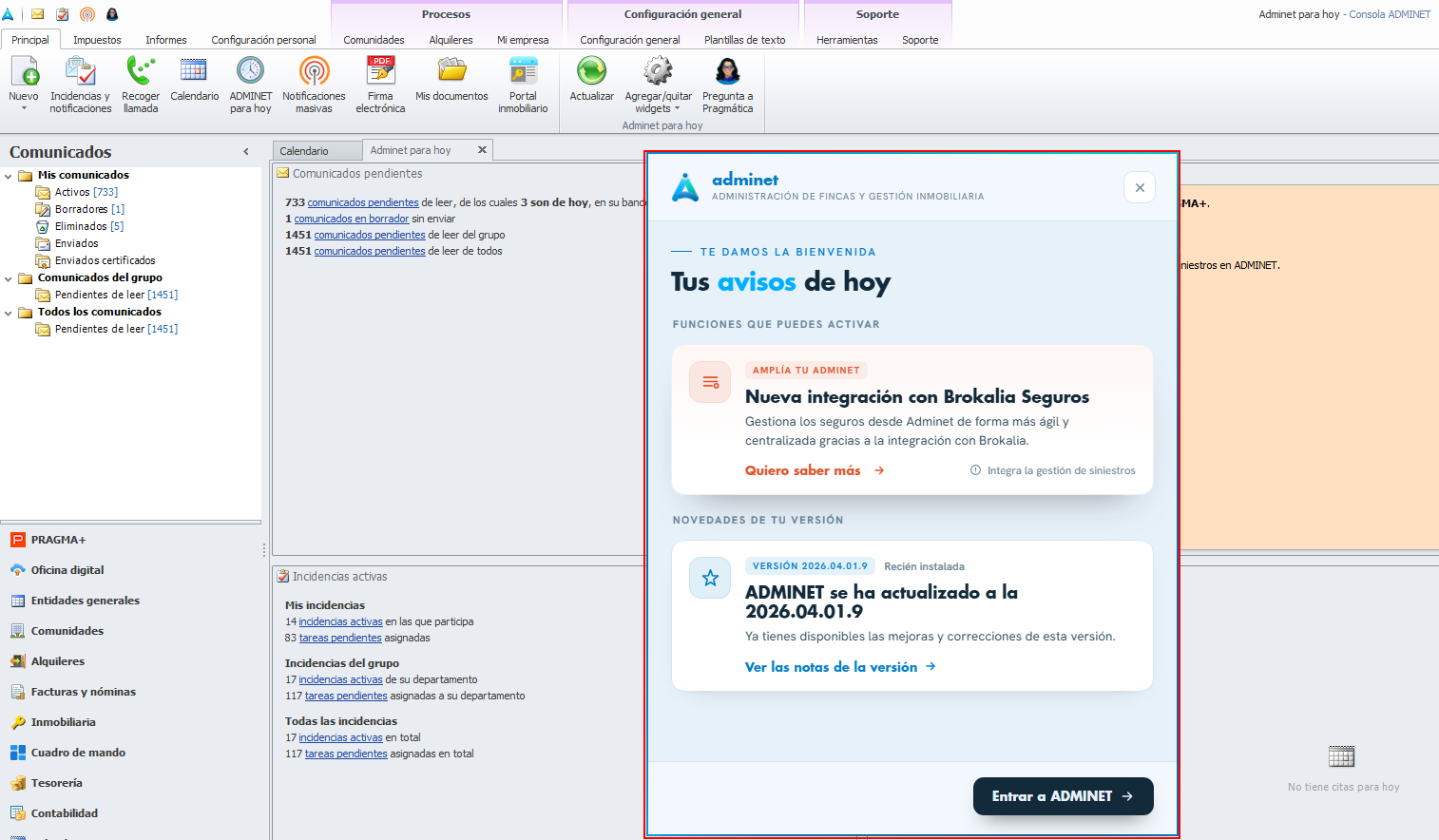Click Pregunta a Pragmática assistant icon
Image resolution: width=1439 pixels, height=840 pixels.
pyautogui.click(x=727, y=71)
